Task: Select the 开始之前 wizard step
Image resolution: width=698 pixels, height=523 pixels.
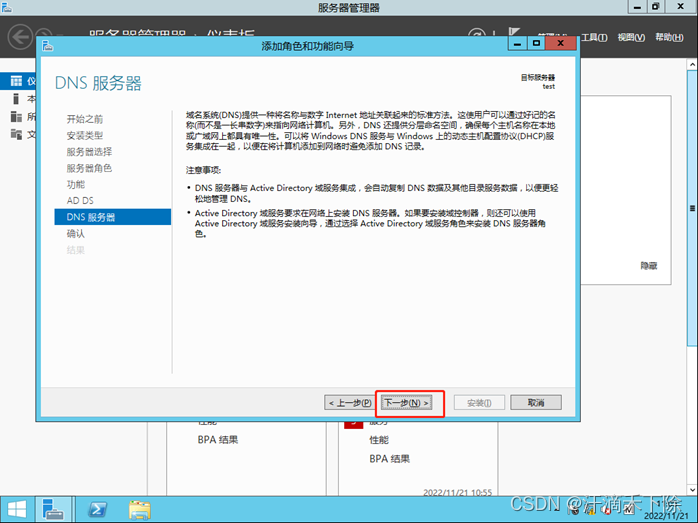Action: (x=85, y=119)
